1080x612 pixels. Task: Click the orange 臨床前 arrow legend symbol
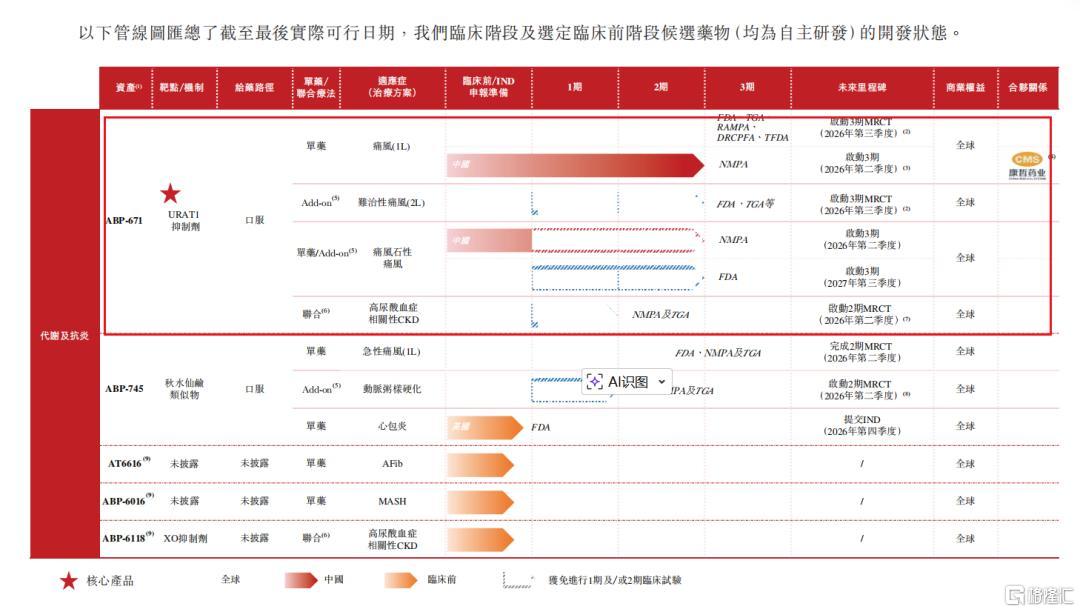[x=401, y=580]
